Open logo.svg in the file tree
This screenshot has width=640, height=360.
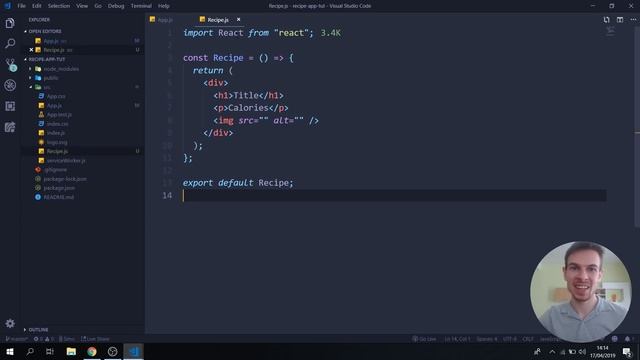[57, 142]
